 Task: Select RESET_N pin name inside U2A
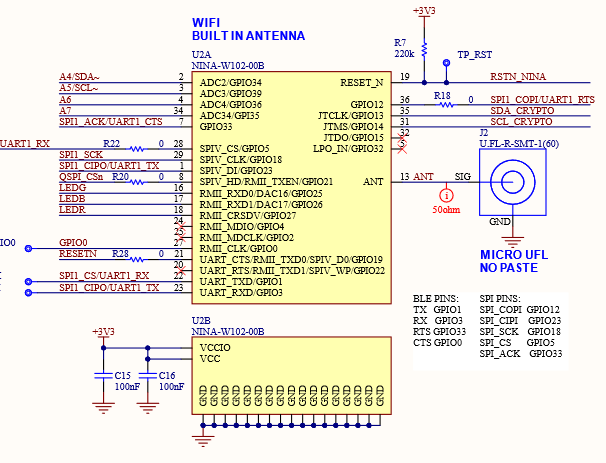pos(362,83)
